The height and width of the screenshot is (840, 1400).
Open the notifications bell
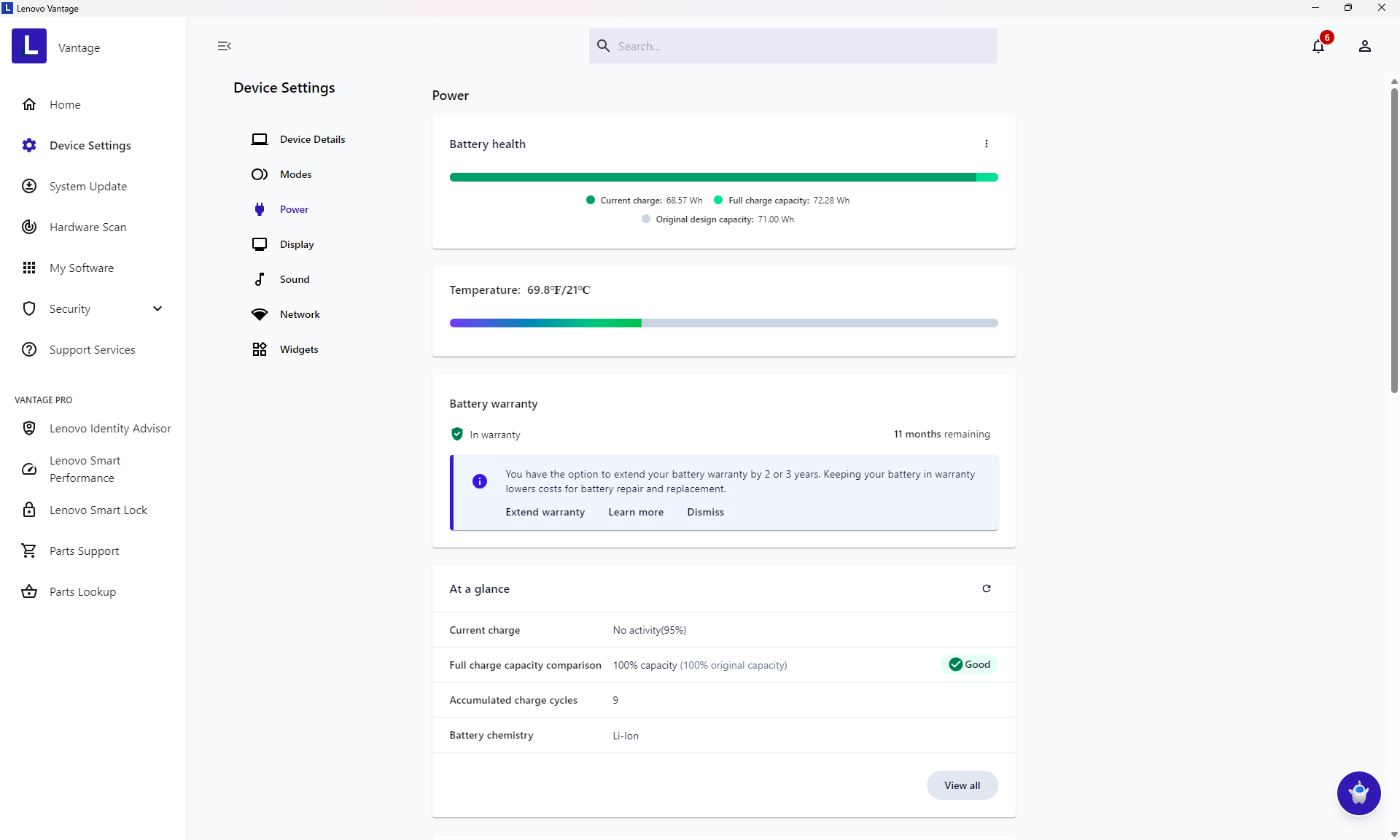(x=1318, y=47)
